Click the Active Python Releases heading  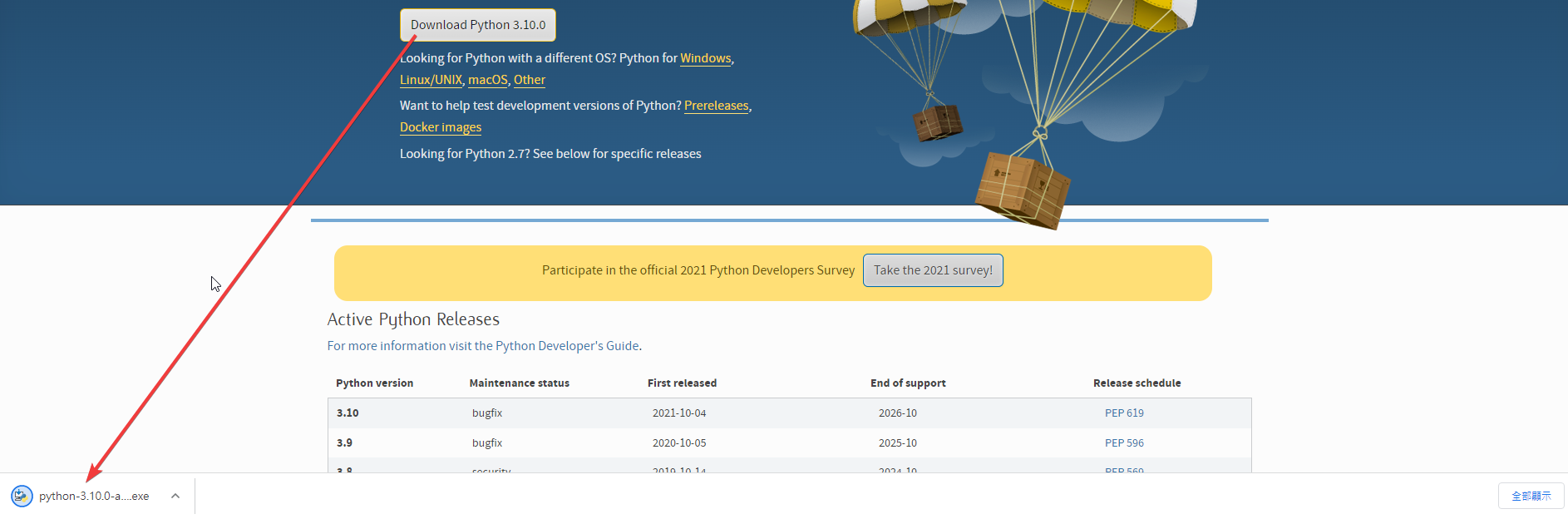click(x=413, y=319)
